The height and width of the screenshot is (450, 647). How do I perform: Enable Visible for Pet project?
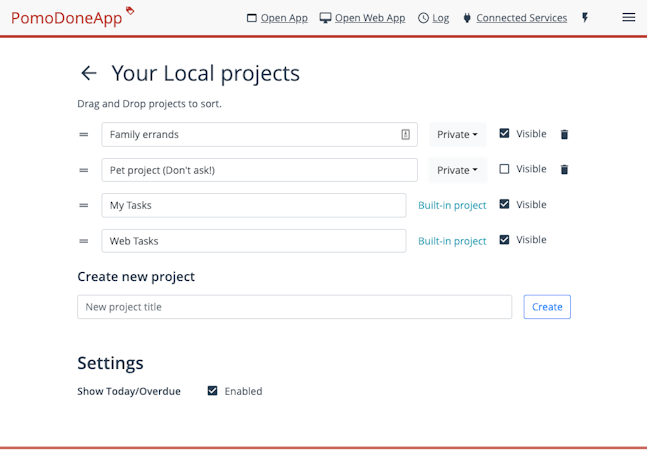(x=504, y=169)
